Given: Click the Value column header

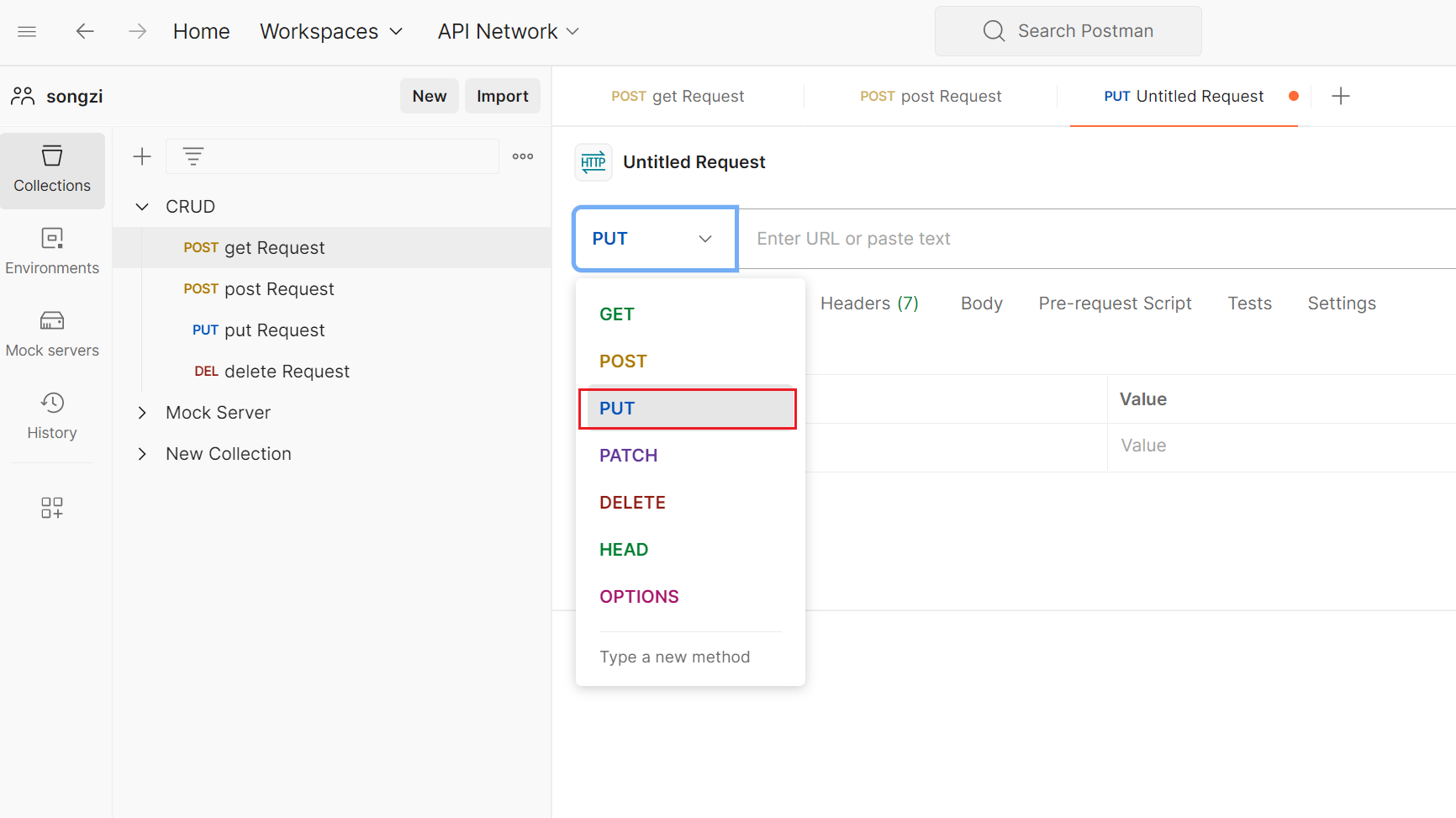Looking at the screenshot, I should pos(1143,399).
